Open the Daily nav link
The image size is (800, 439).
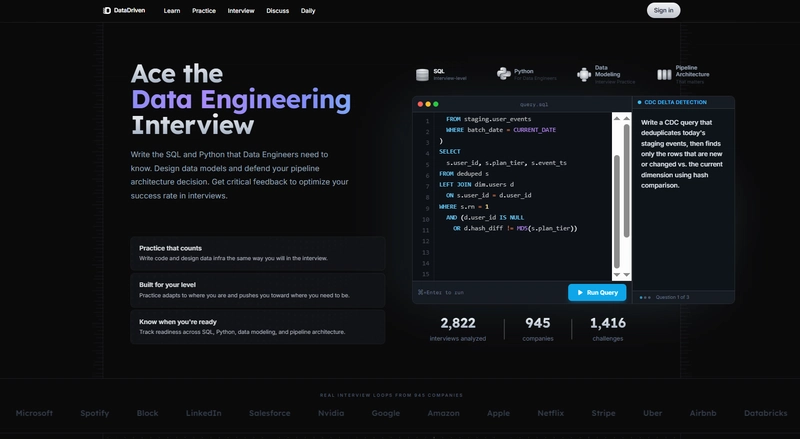point(308,10)
